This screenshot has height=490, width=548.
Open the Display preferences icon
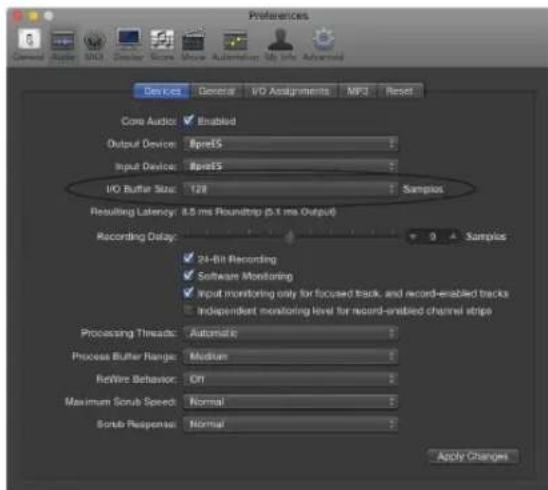(x=129, y=44)
